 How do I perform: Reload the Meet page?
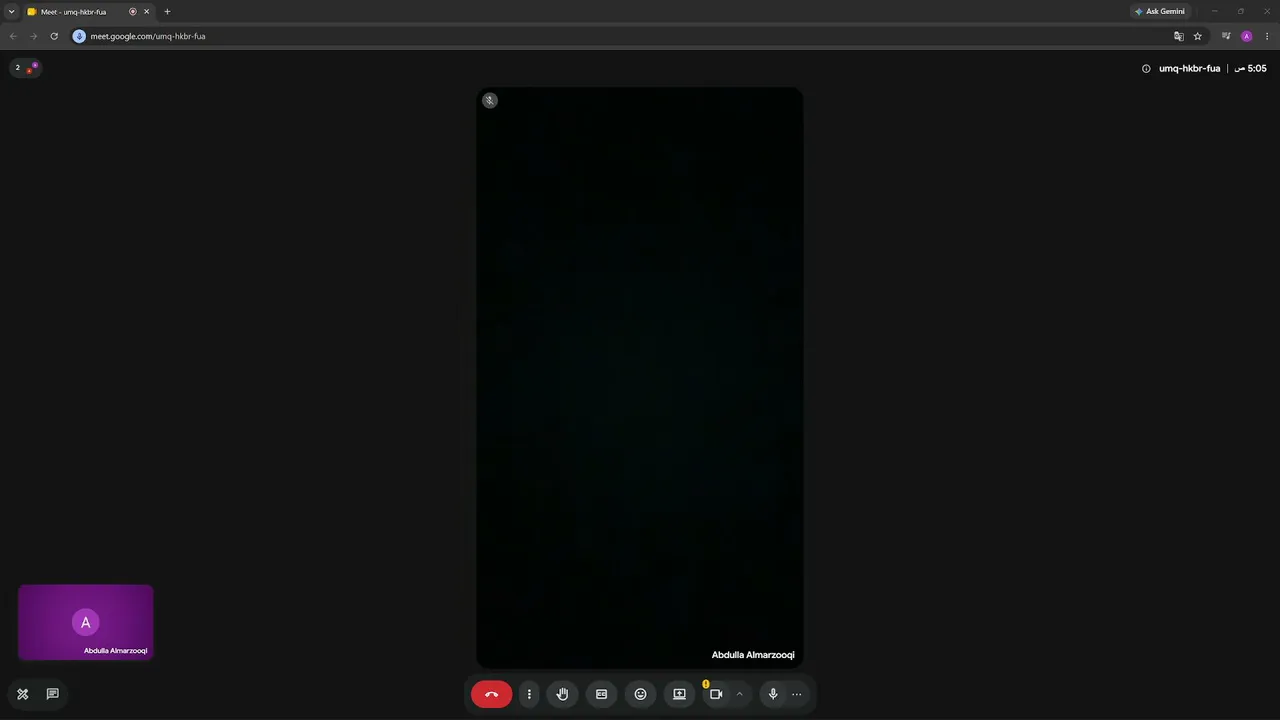(54, 36)
